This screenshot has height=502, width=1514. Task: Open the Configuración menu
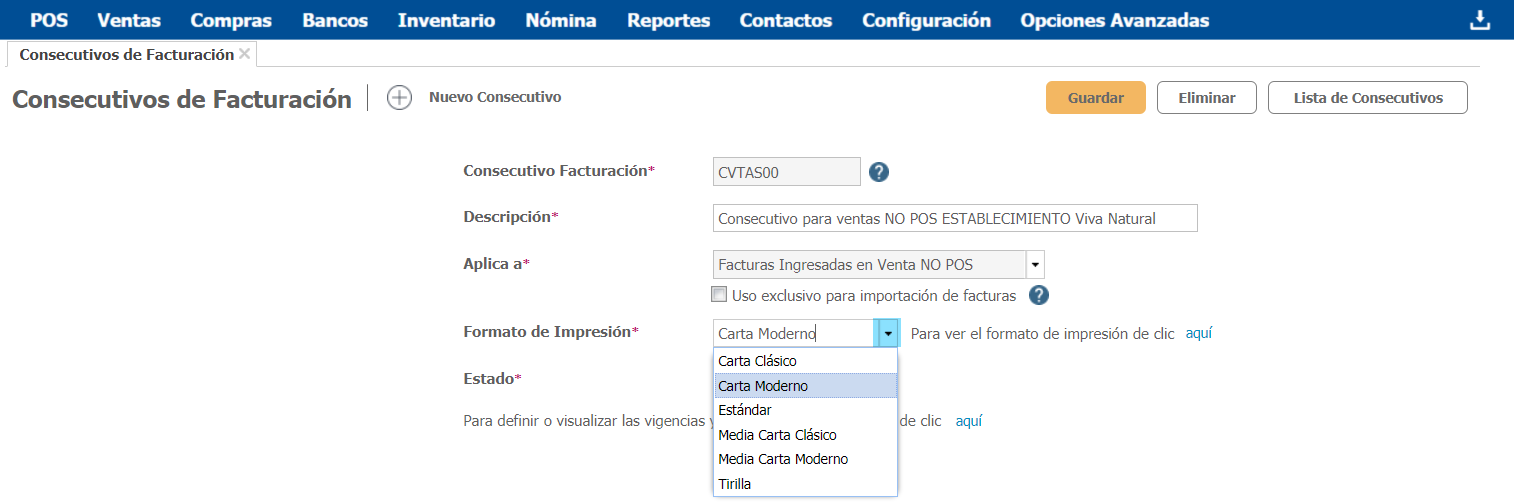926,21
